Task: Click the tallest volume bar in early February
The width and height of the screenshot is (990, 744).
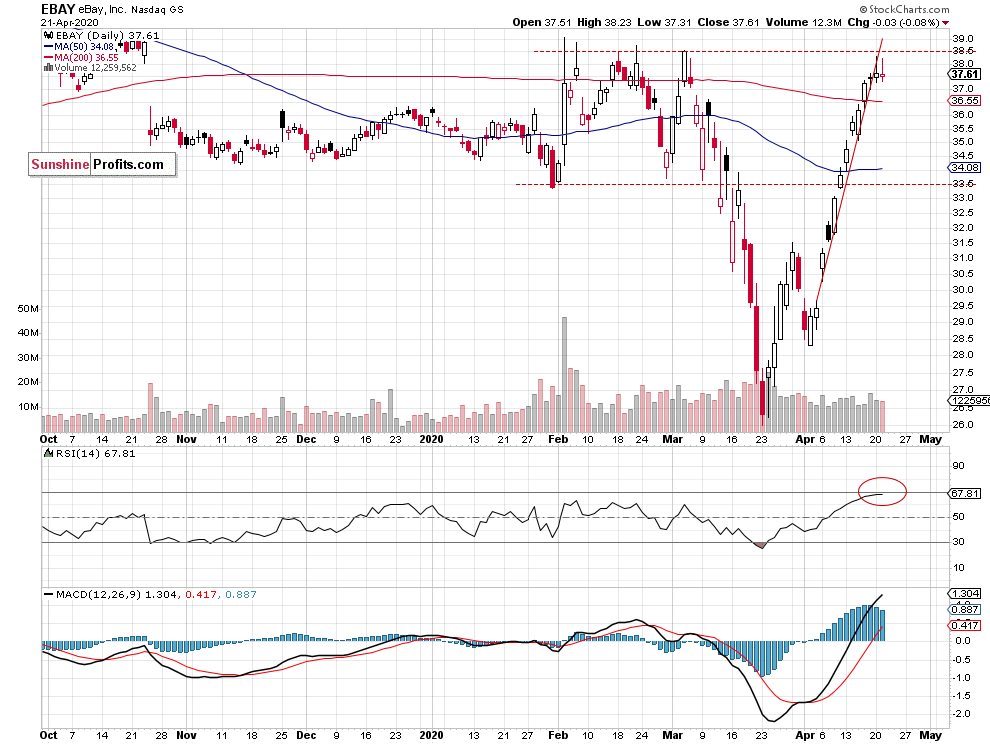Action: tap(564, 375)
